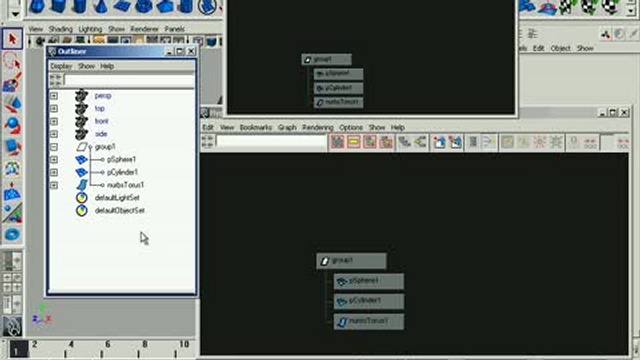This screenshot has width=640, height=360.
Task: Click pSphere1 node in lower Hypergraph
Action: pos(369,281)
